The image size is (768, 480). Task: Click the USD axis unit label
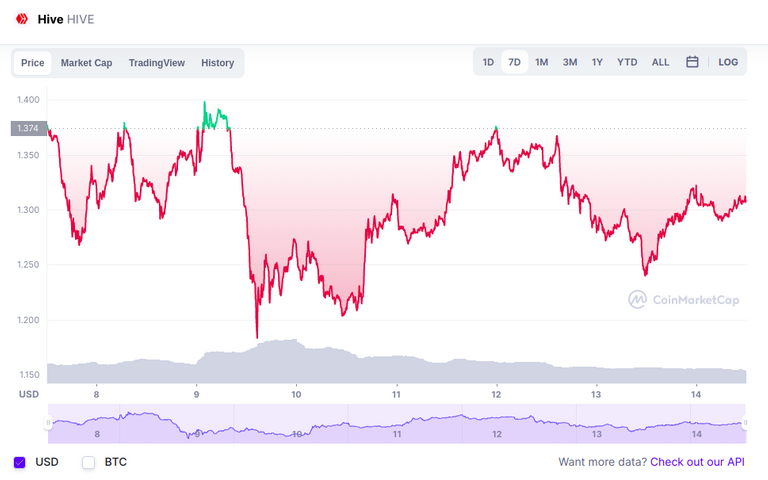[28, 394]
